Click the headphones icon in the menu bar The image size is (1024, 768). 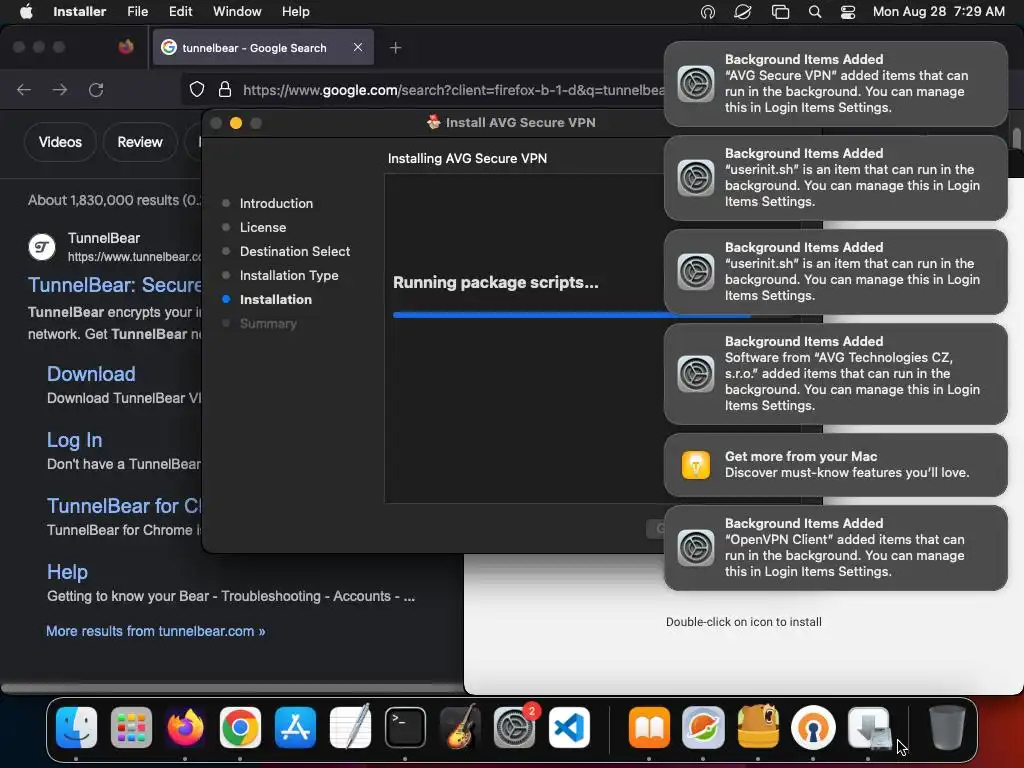tap(708, 12)
